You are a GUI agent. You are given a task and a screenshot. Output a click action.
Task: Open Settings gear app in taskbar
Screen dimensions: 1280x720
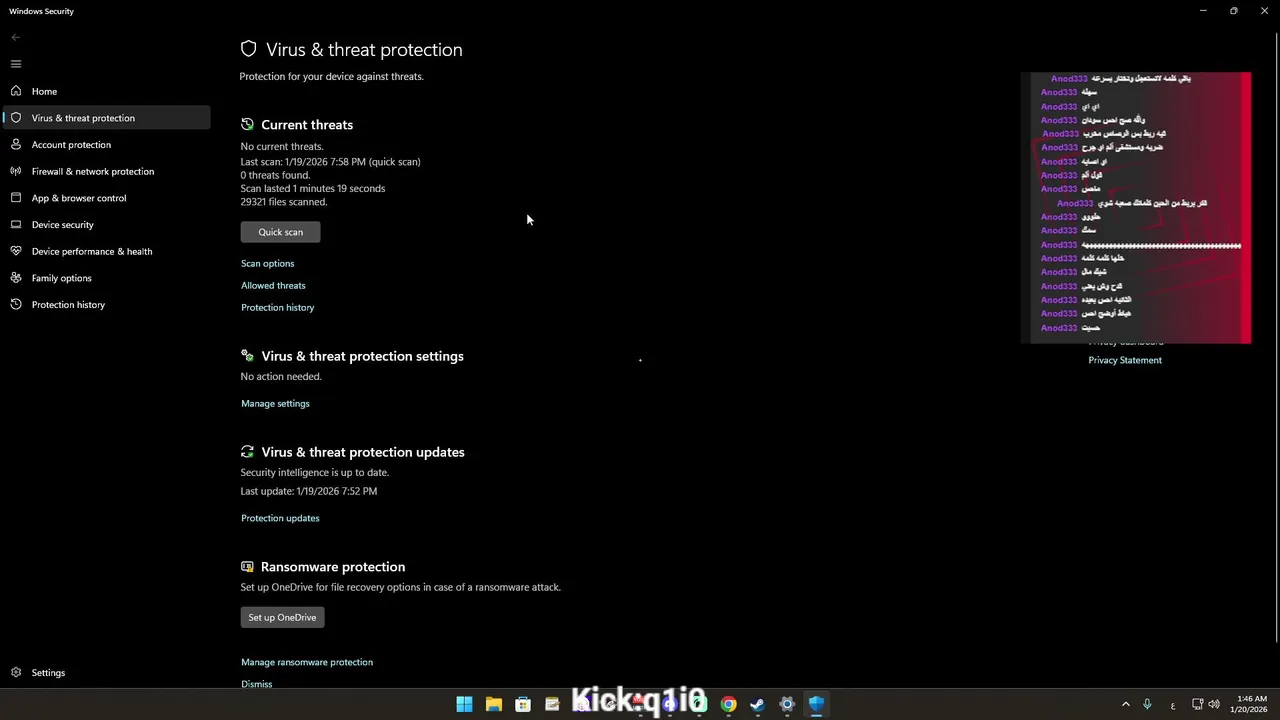[787, 704]
